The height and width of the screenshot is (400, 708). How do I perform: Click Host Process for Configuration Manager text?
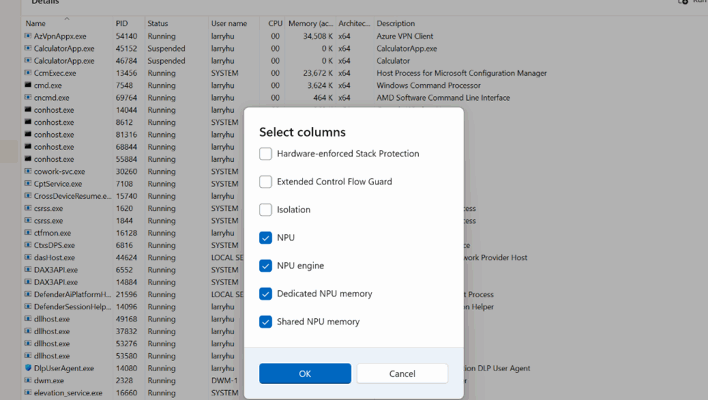tap(461, 73)
